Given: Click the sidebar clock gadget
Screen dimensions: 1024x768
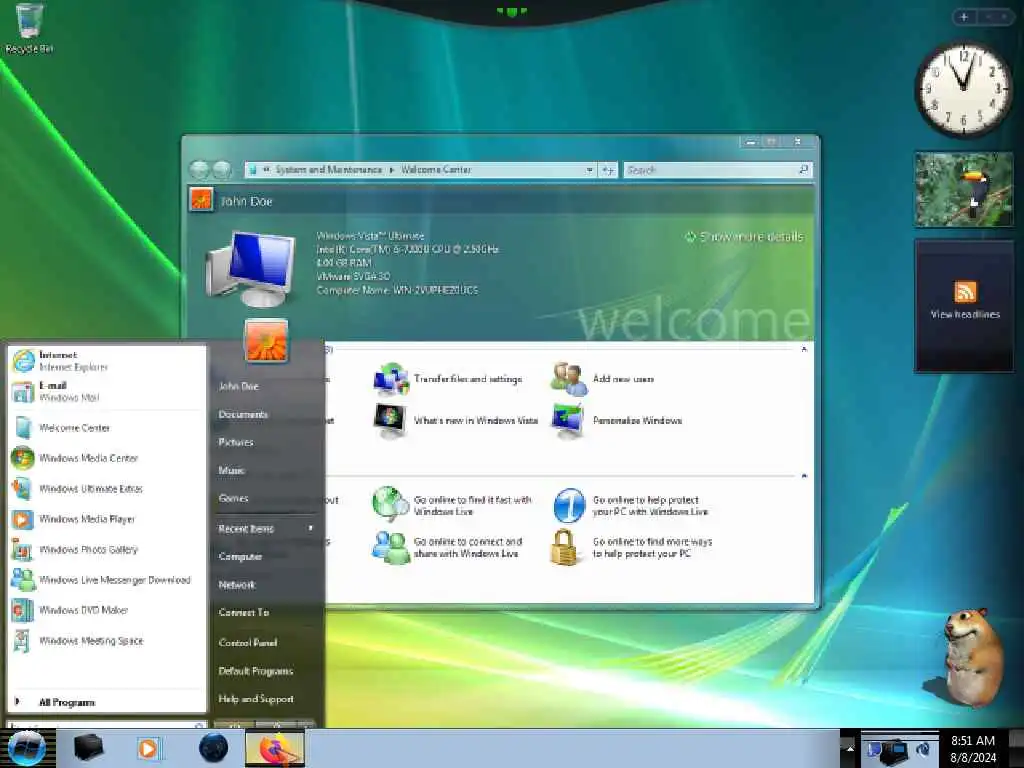Looking at the screenshot, I should pyautogui.click(x=964, y=91).
